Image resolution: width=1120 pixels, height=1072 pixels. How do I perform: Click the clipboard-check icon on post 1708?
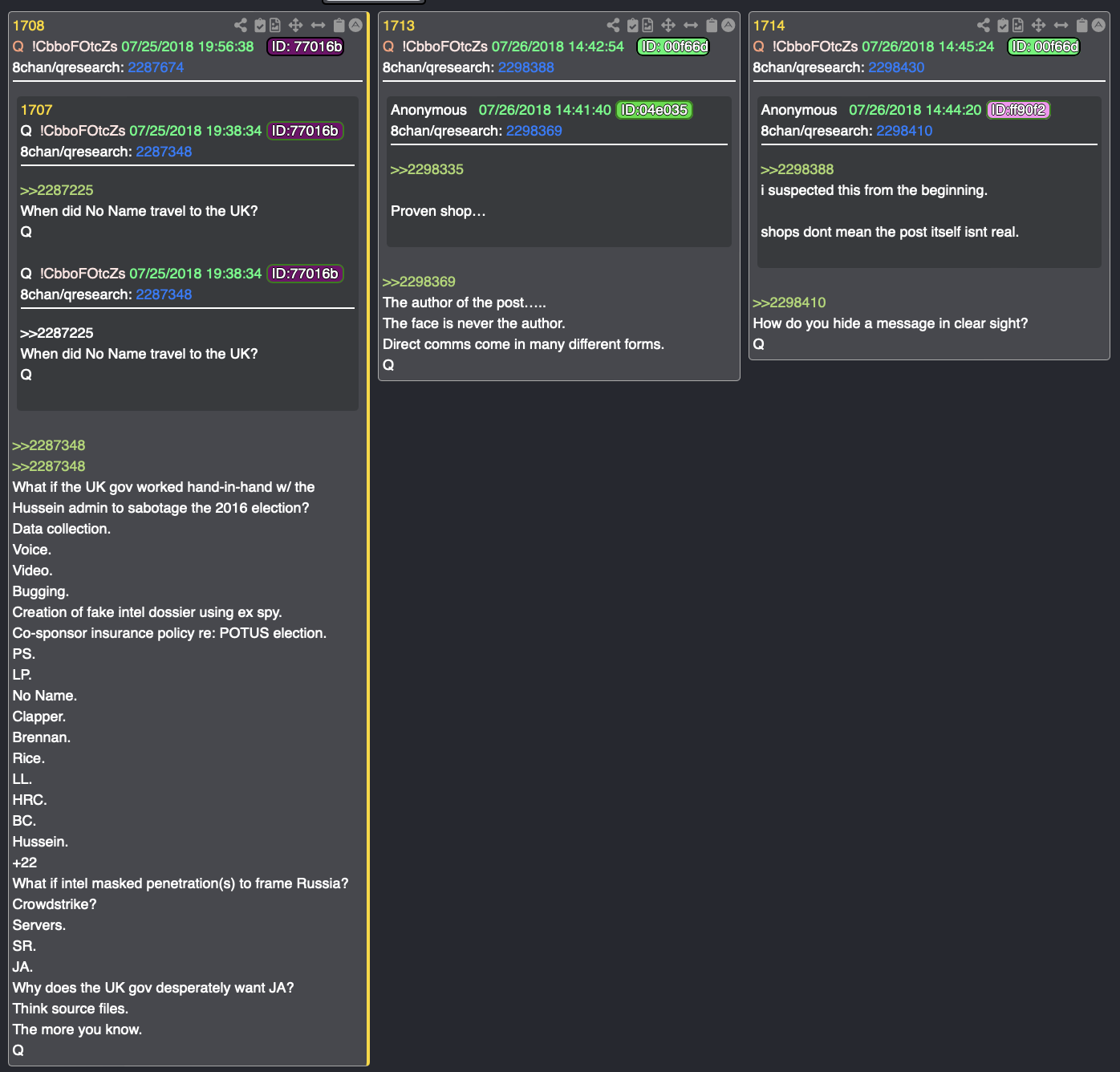tap(260, 26)
